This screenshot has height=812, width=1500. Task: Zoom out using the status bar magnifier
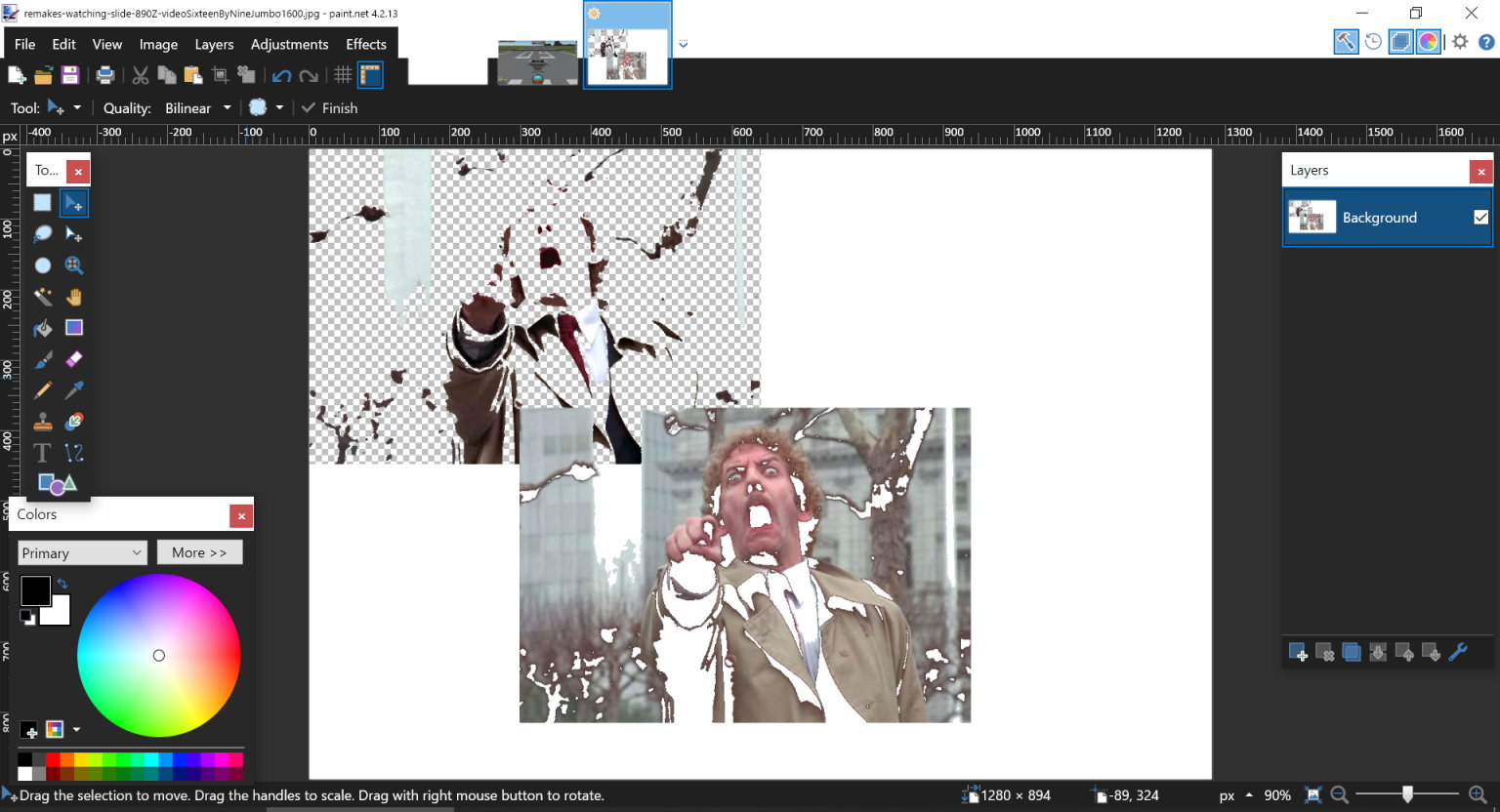tap(1339, 795)
